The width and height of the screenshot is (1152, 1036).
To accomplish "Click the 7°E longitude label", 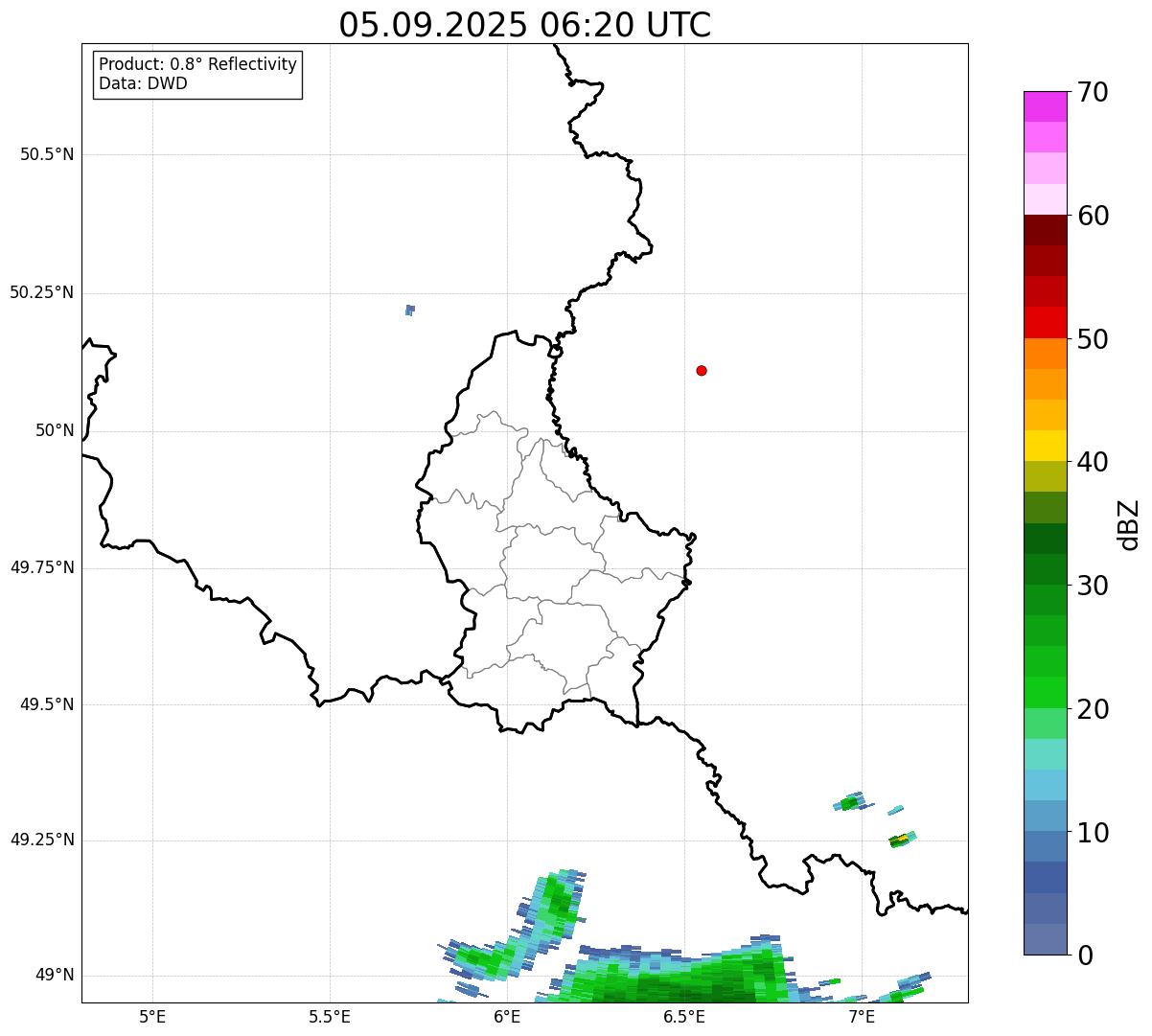I will tap(862, 1016).
